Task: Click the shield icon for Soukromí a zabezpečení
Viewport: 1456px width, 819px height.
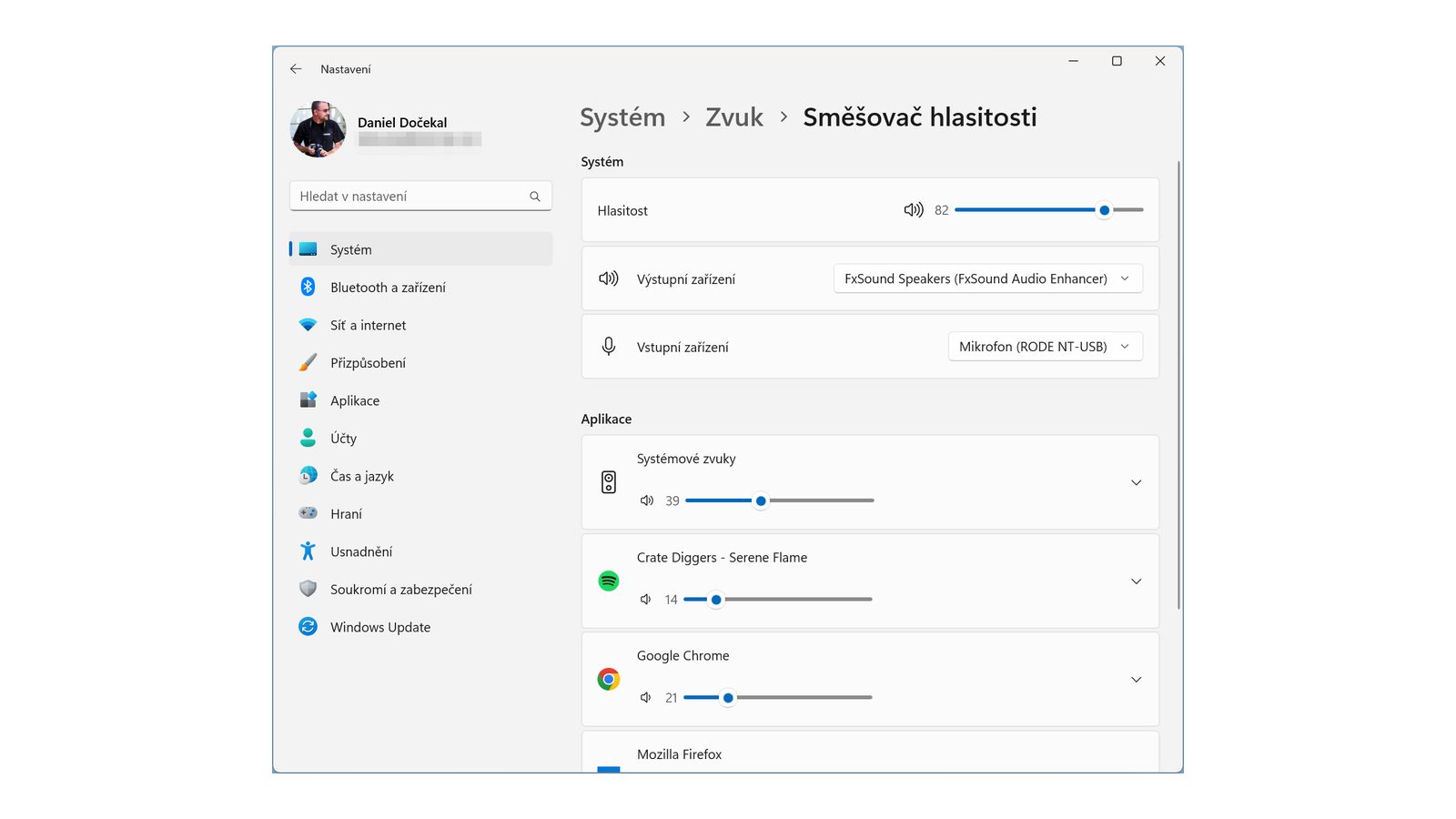Action: (308, 589)
